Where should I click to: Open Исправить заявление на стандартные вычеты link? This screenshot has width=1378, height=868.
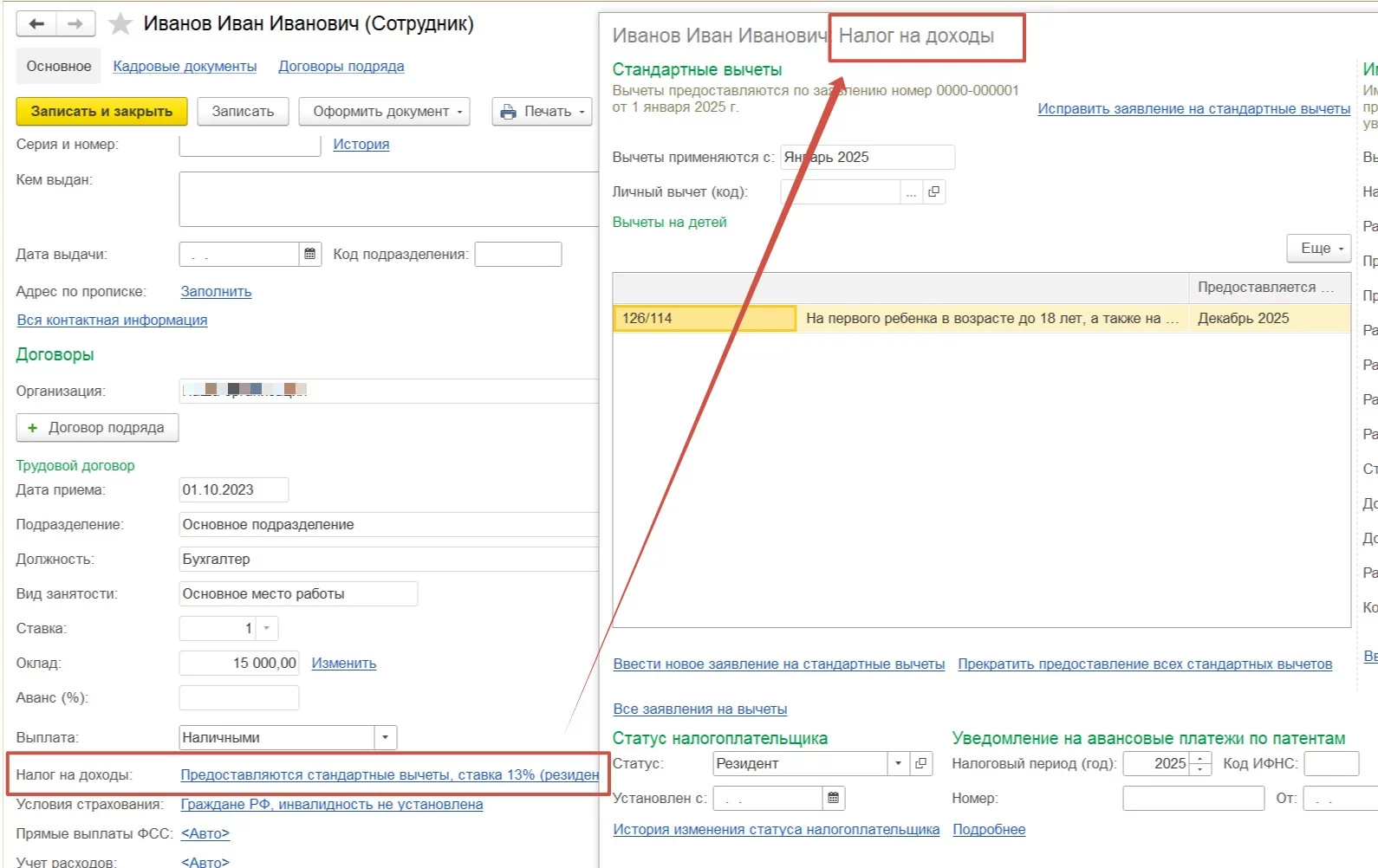click(x=1193, y=108)
